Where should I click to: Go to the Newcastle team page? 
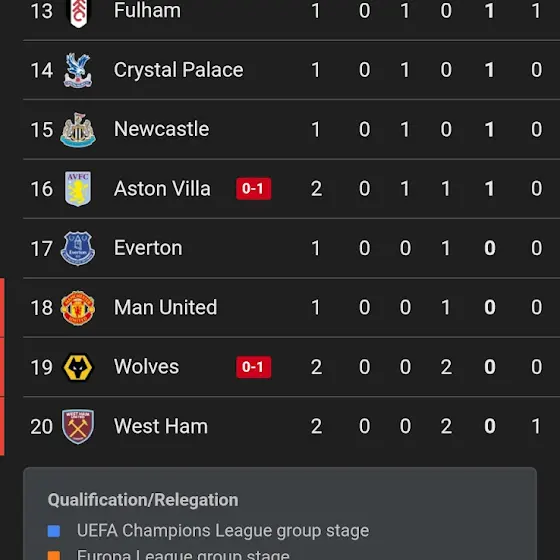[161, 129]
